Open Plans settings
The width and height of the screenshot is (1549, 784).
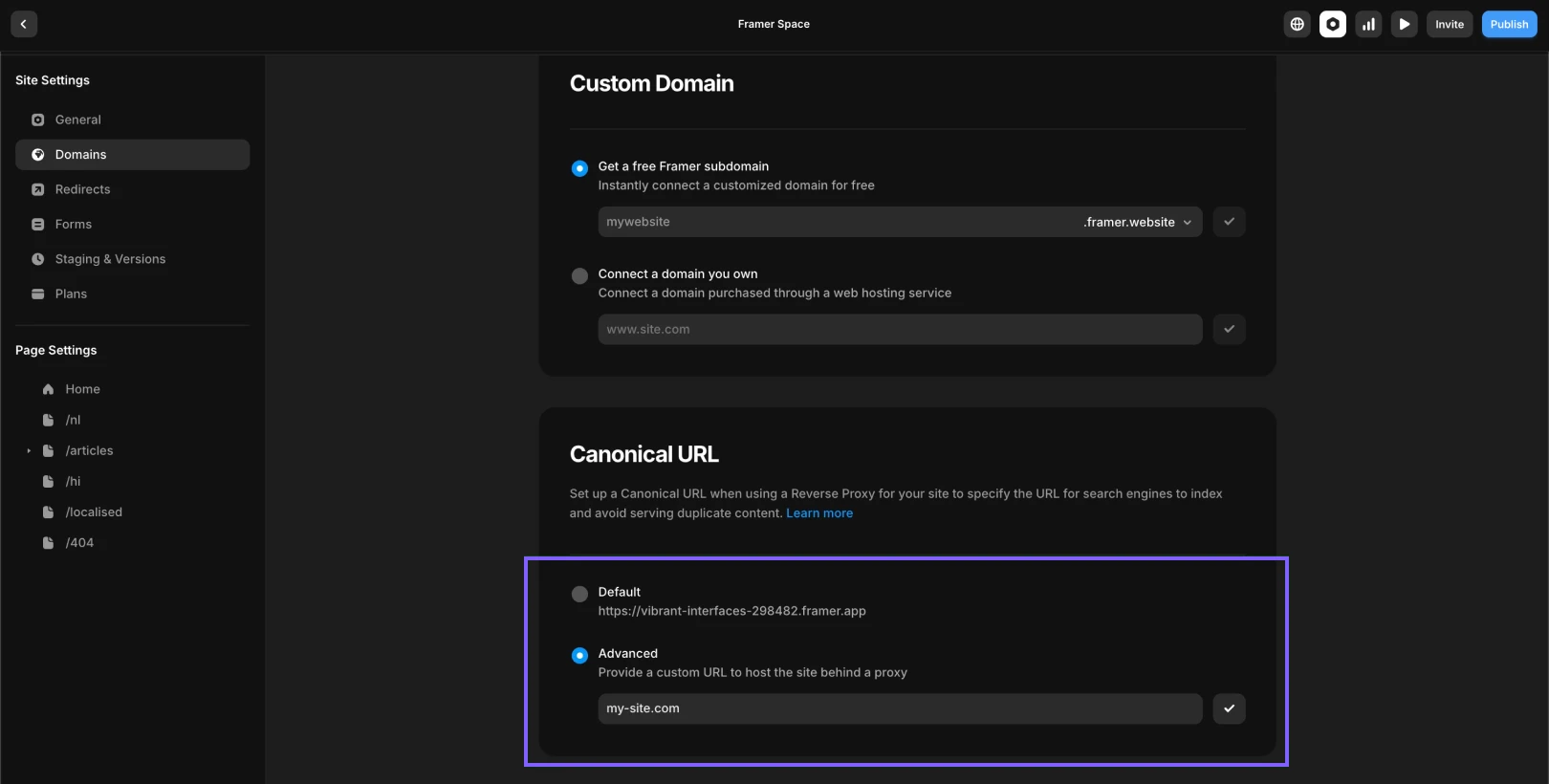point(132,294)
